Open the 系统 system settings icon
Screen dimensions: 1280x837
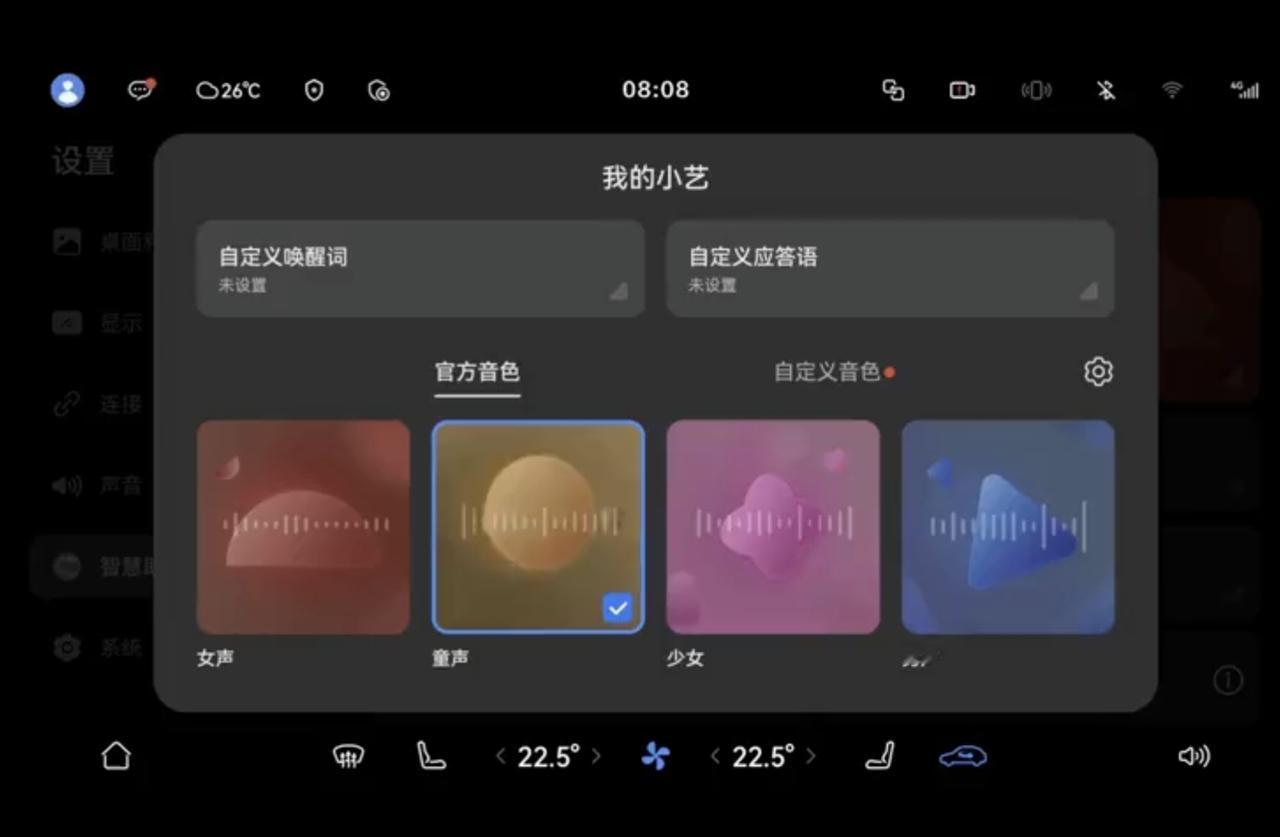click(66, 648)
